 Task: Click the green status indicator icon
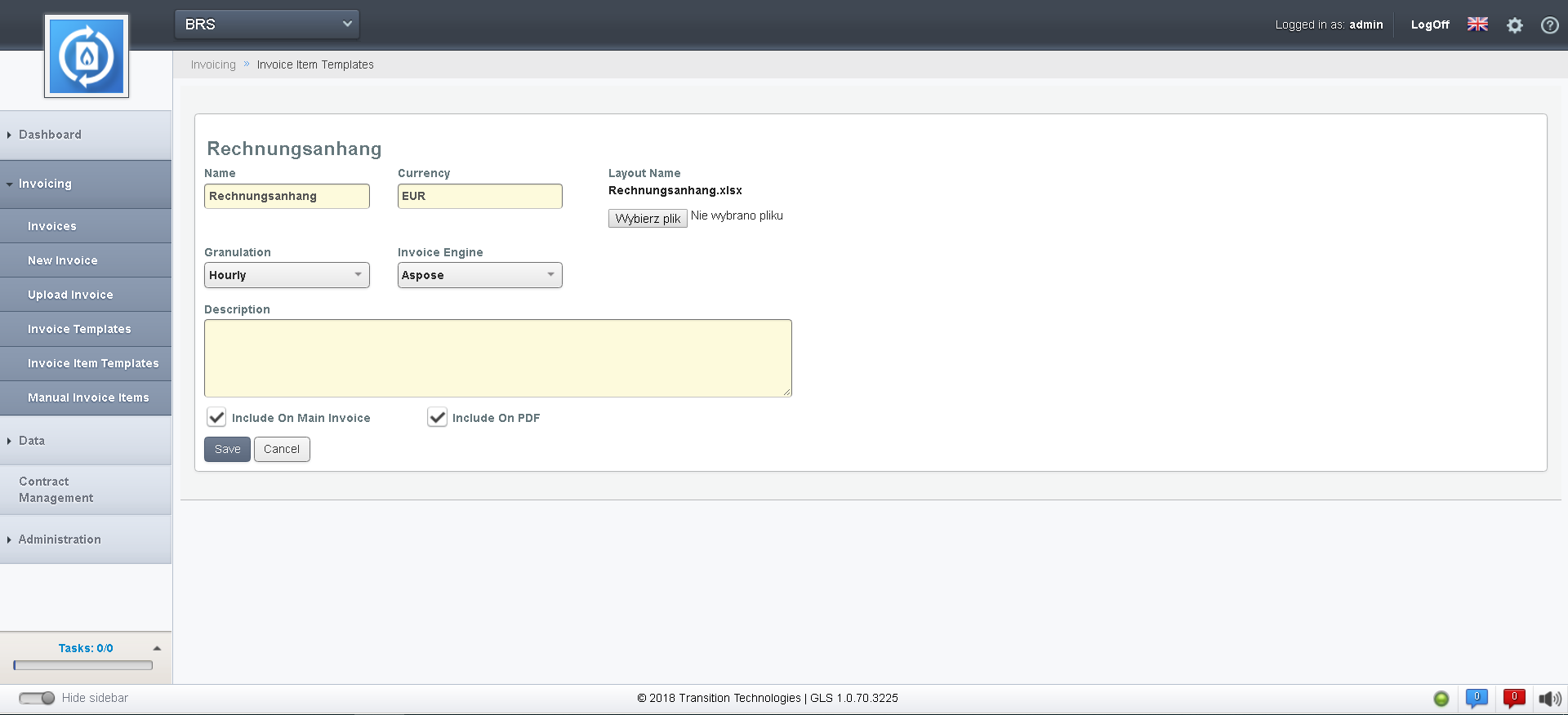pyautogui.click(x=1441, y=699)
